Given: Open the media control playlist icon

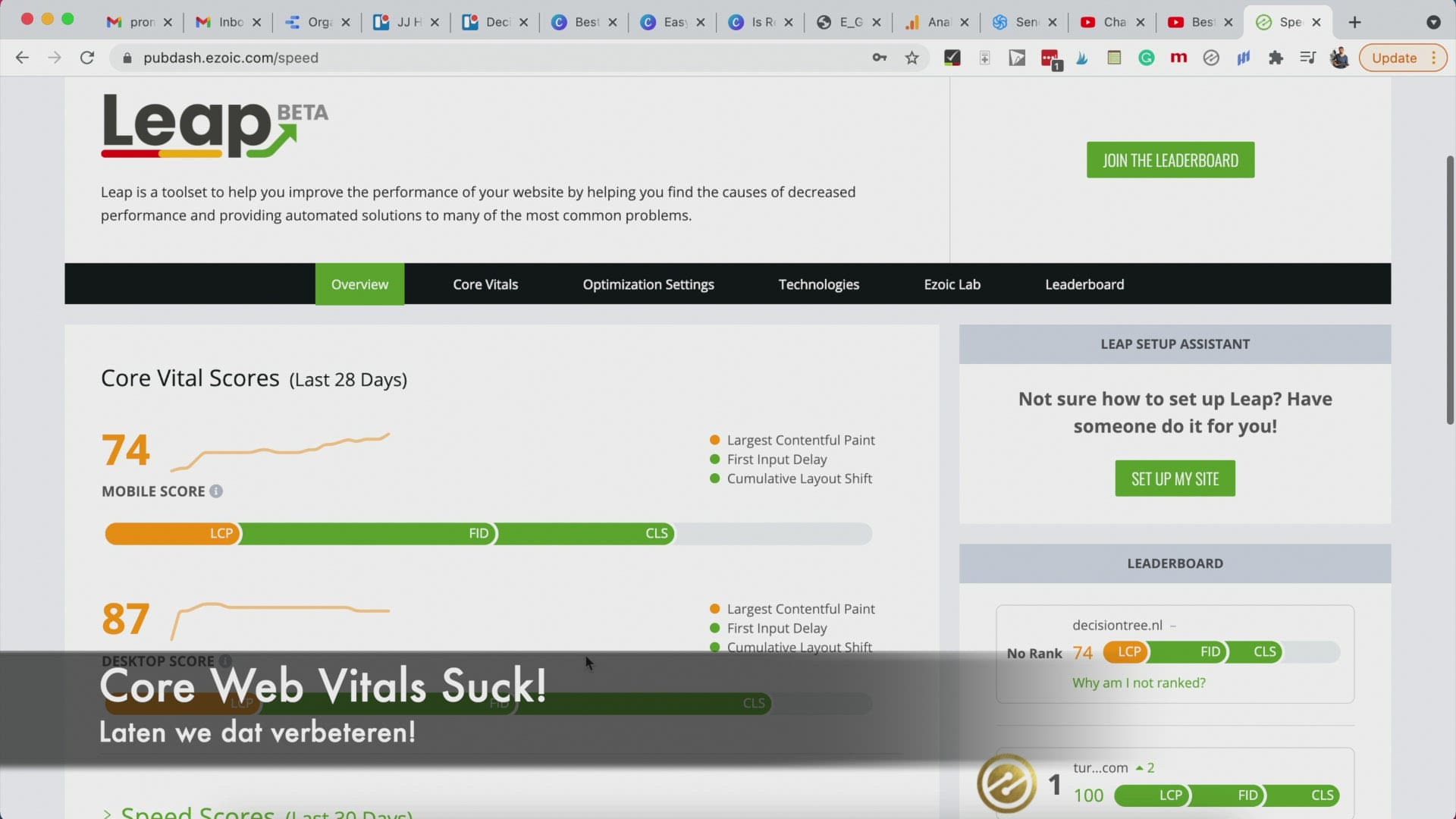Looking at the screenshot, I should tap(1307, 58).
